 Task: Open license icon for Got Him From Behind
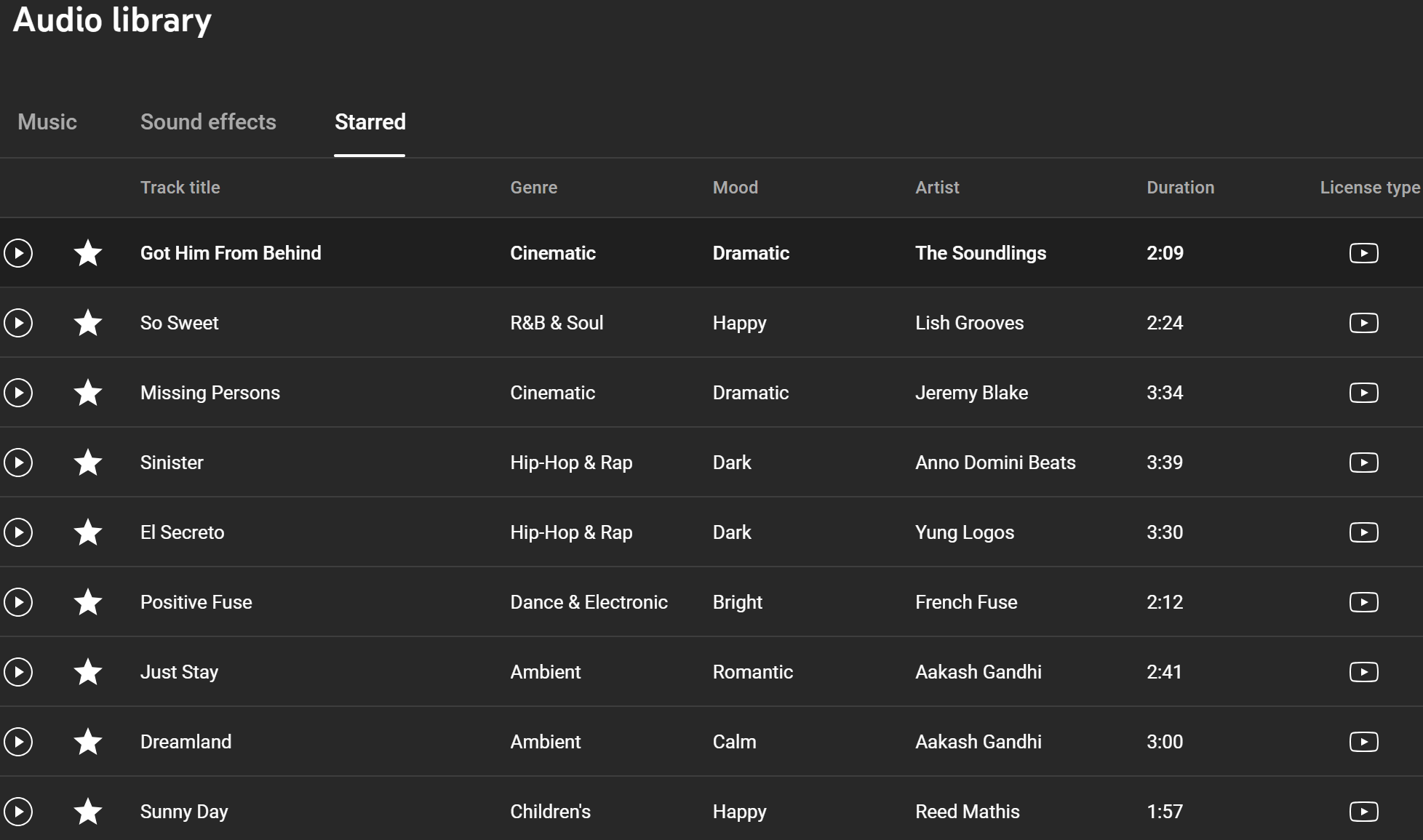pos(1364,253)
